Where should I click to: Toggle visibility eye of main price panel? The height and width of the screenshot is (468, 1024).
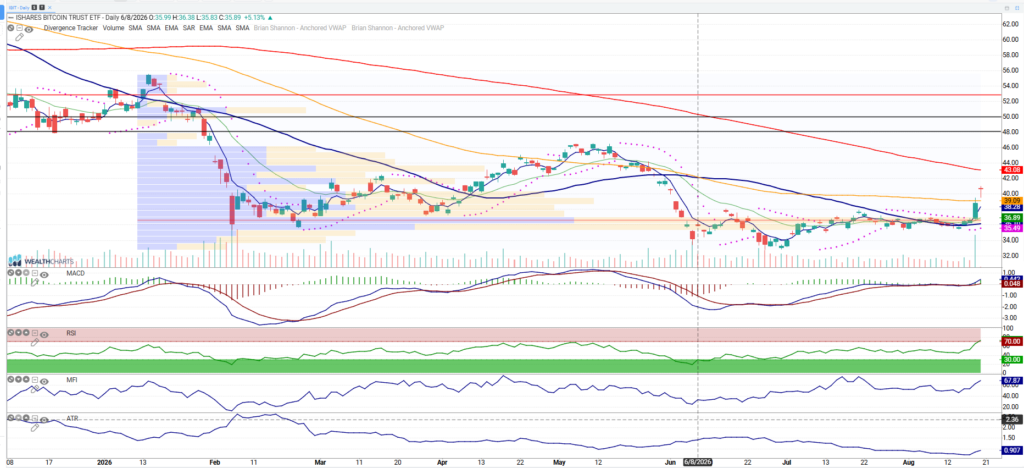29,29
